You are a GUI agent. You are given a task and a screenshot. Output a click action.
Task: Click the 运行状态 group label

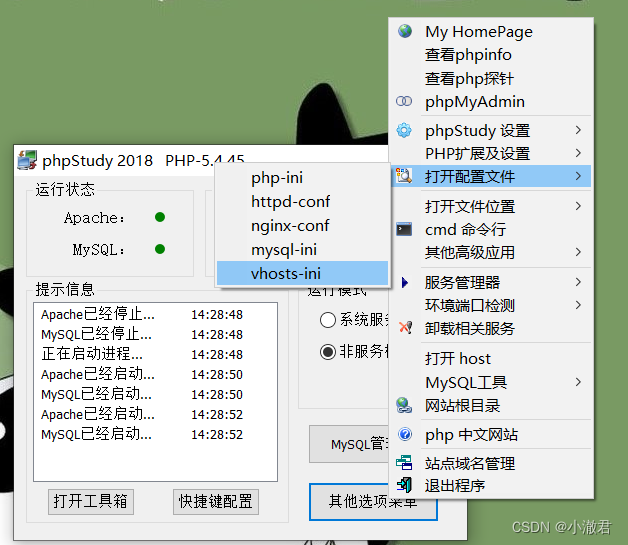[65, 189]
